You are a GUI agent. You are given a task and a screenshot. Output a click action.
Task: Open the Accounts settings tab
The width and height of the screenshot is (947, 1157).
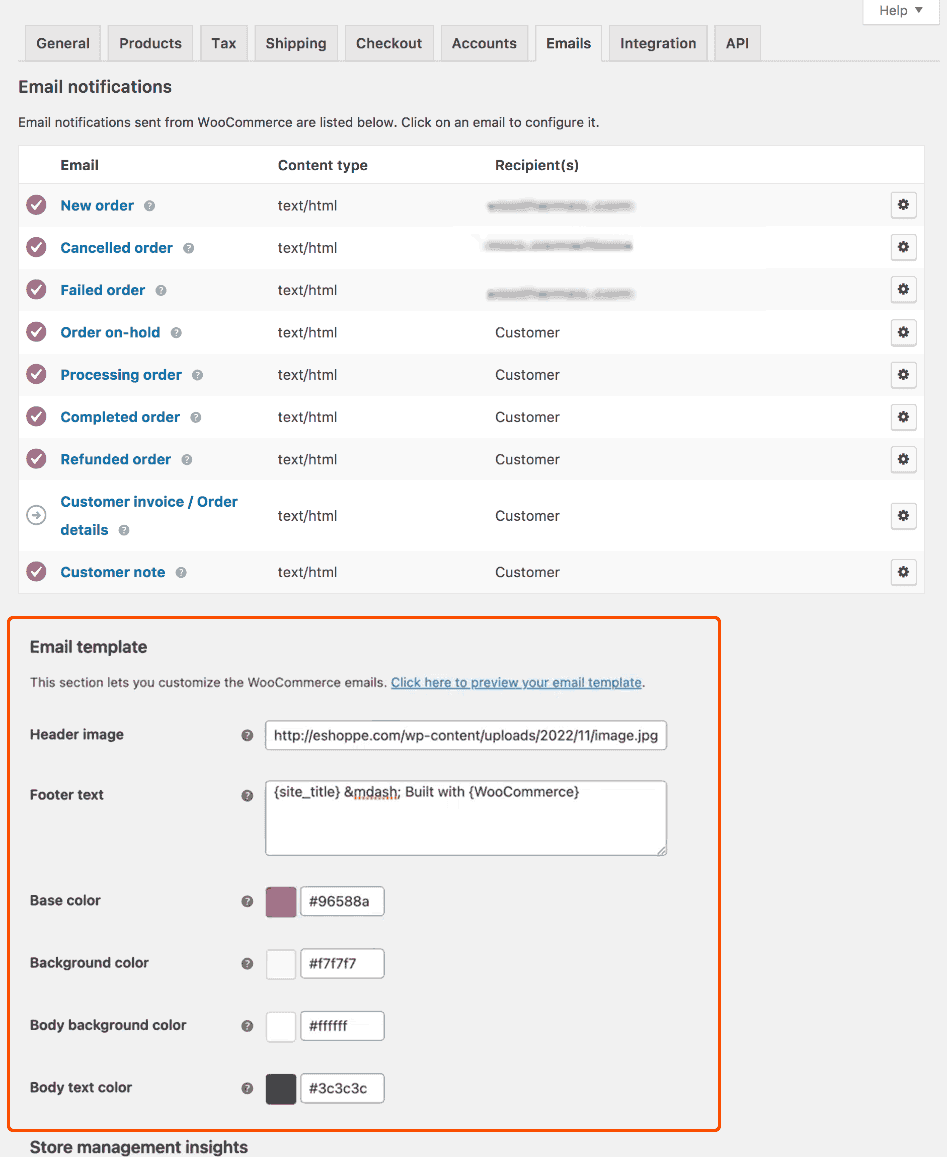point(484,43)
